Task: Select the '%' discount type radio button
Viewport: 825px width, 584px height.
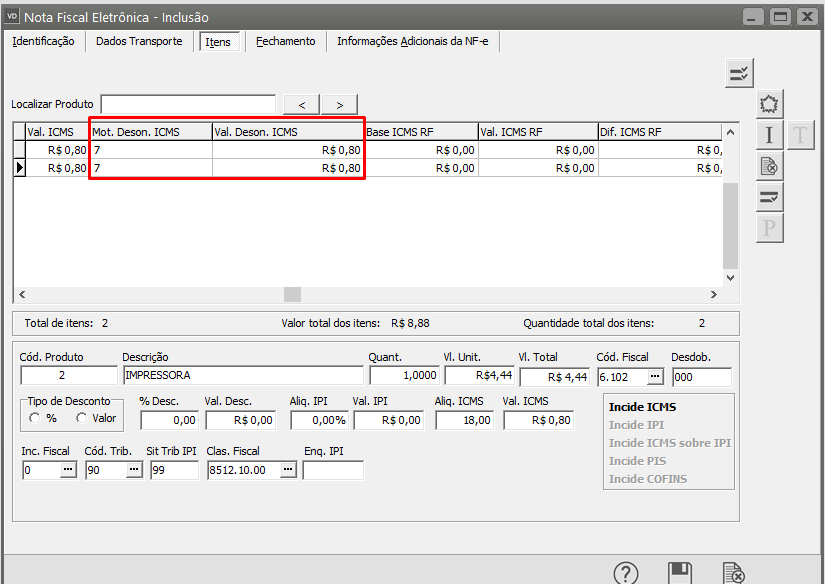Action: [35, 418]
